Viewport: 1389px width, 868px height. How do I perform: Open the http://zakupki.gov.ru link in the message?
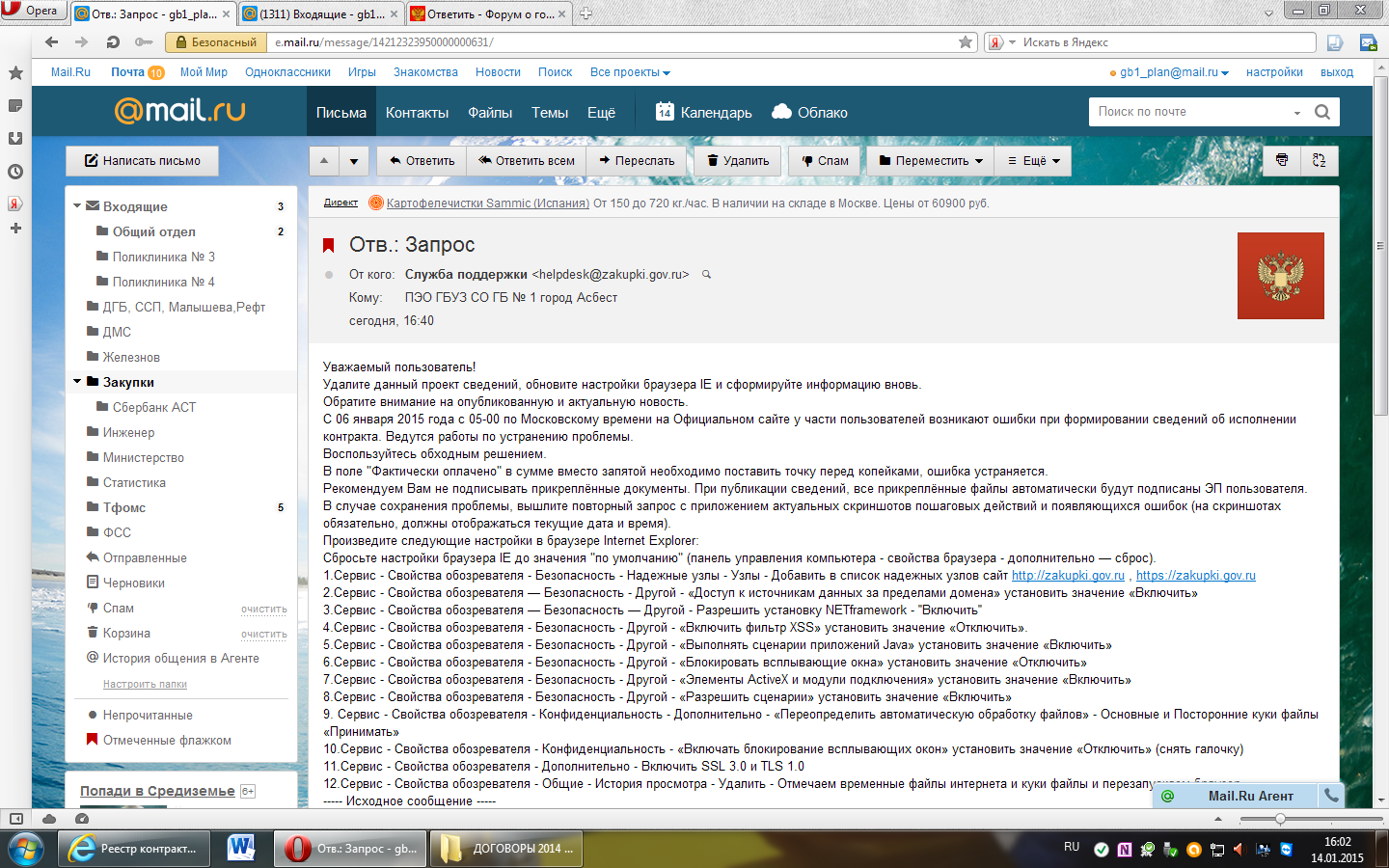click(x=1068, y=576)
